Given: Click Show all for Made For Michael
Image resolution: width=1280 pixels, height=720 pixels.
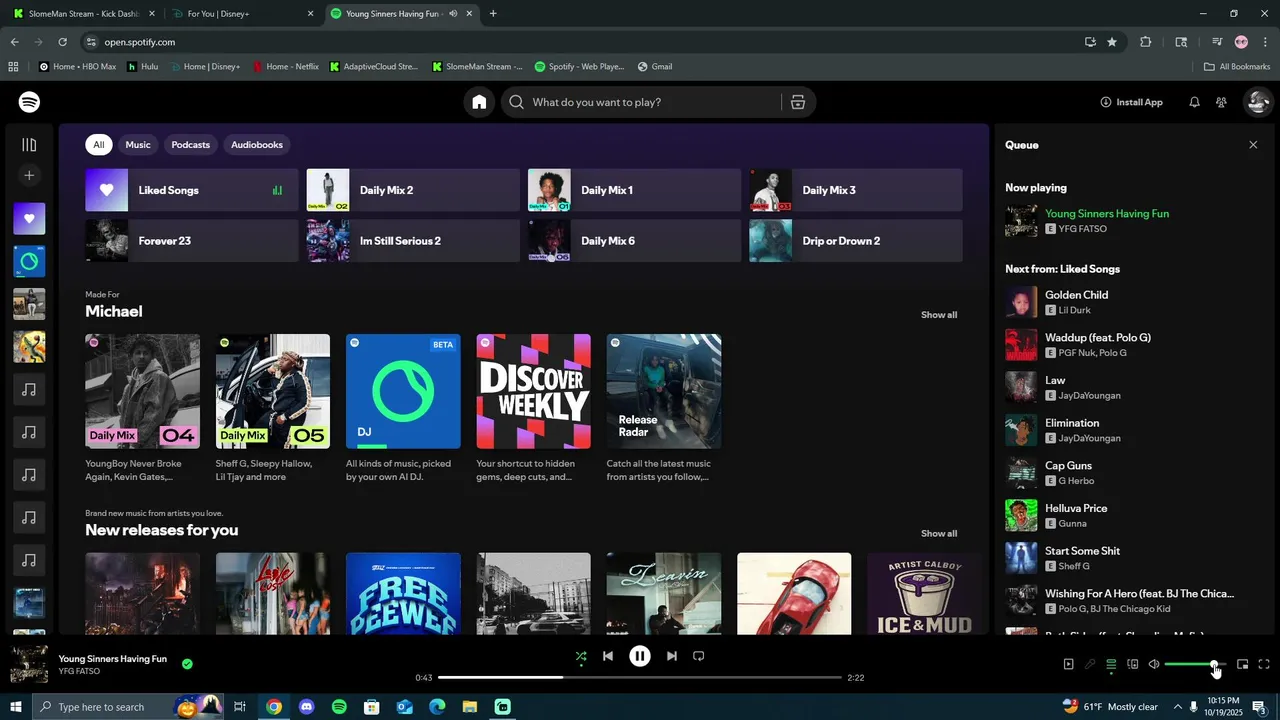Looking at the screenshot, I should pyautogui.click(x=939, y=315).
